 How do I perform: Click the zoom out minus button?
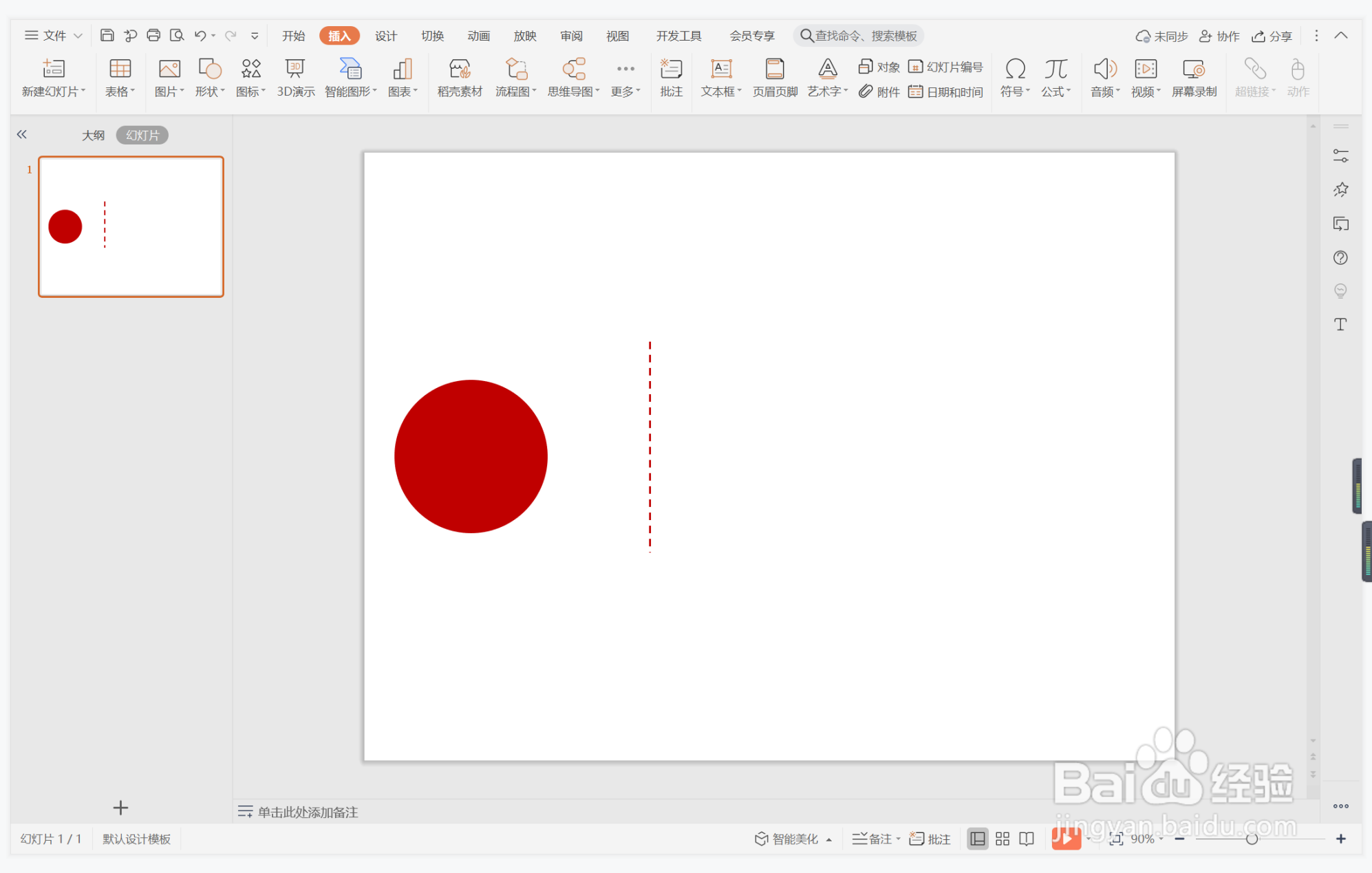(x=1179, y=839)
